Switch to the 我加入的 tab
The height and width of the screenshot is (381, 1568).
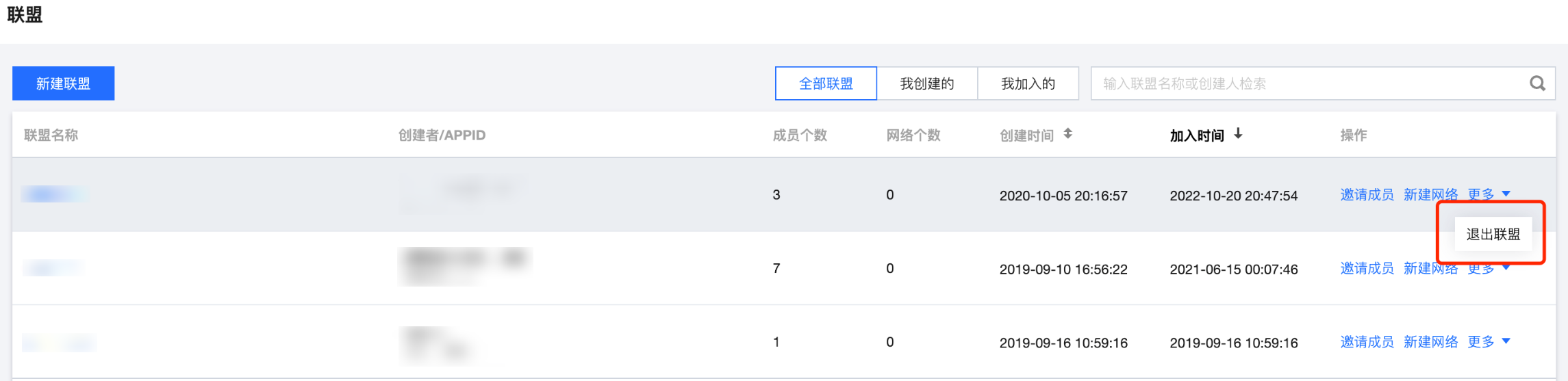(1028, 83)
